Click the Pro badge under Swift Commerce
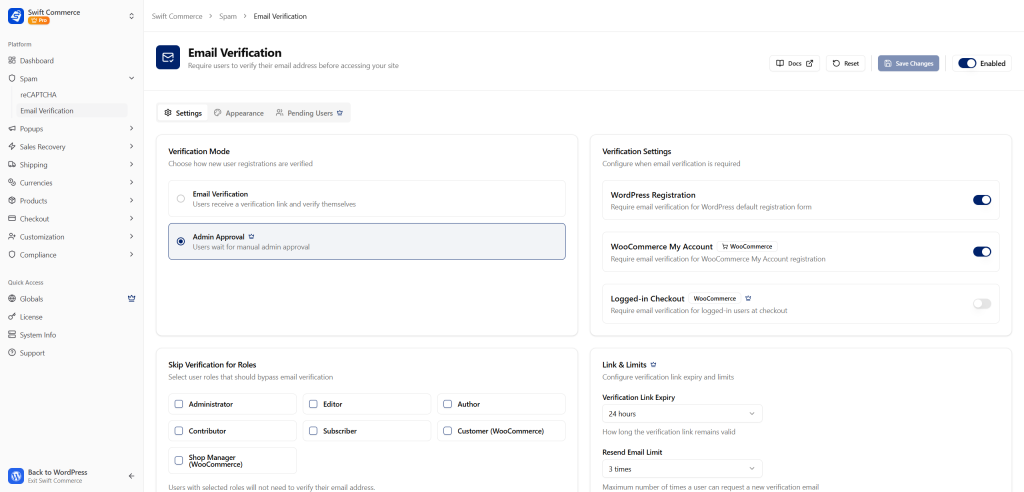 39,20
